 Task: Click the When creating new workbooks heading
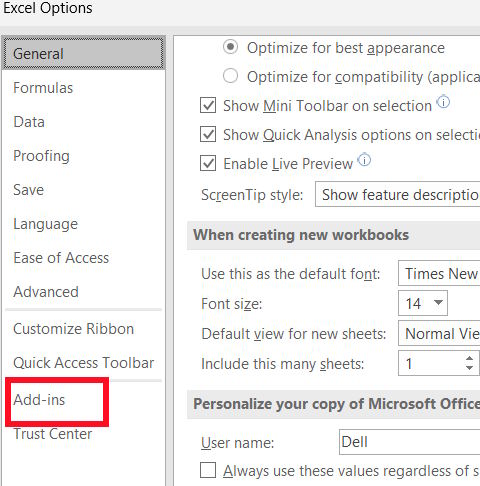tap(301, 235)
